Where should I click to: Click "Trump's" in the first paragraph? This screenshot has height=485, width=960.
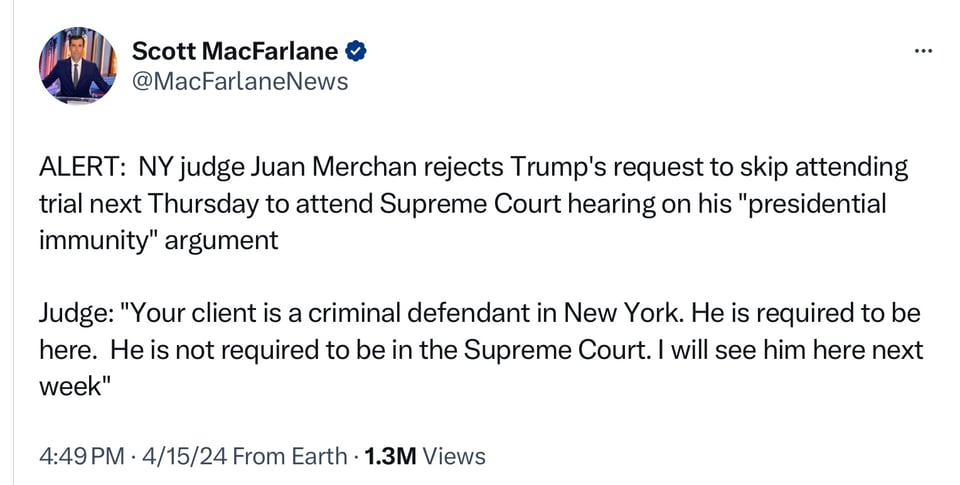pyautogui.click(x=555, y=166)
